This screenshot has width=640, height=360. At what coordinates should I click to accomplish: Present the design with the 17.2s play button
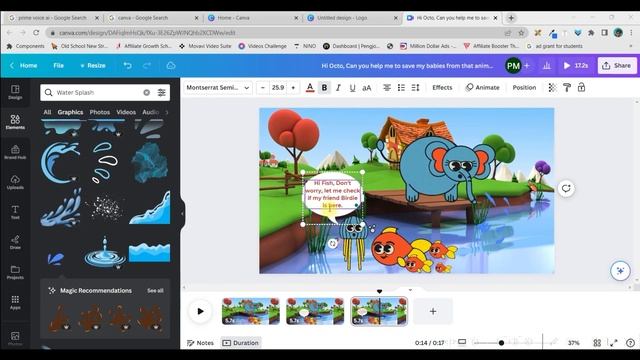[x=576, y=65]
